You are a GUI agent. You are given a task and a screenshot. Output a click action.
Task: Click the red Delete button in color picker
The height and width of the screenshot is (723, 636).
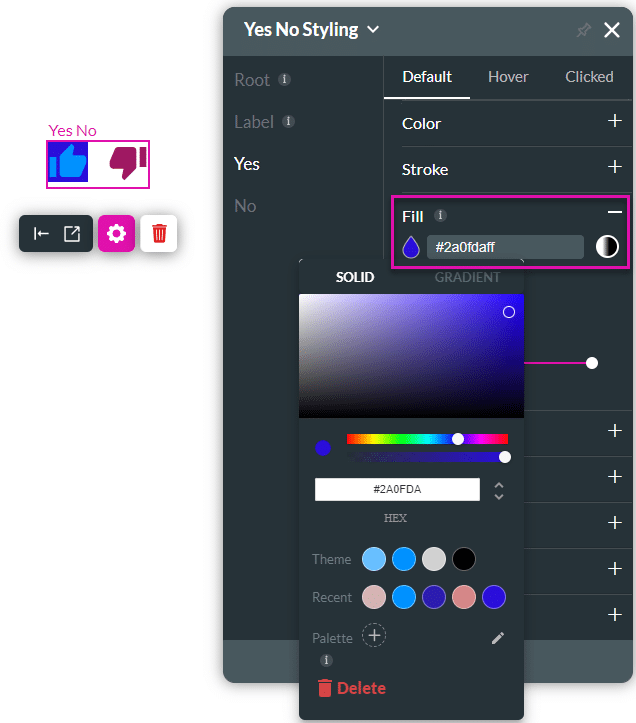(x=352, y=688)
